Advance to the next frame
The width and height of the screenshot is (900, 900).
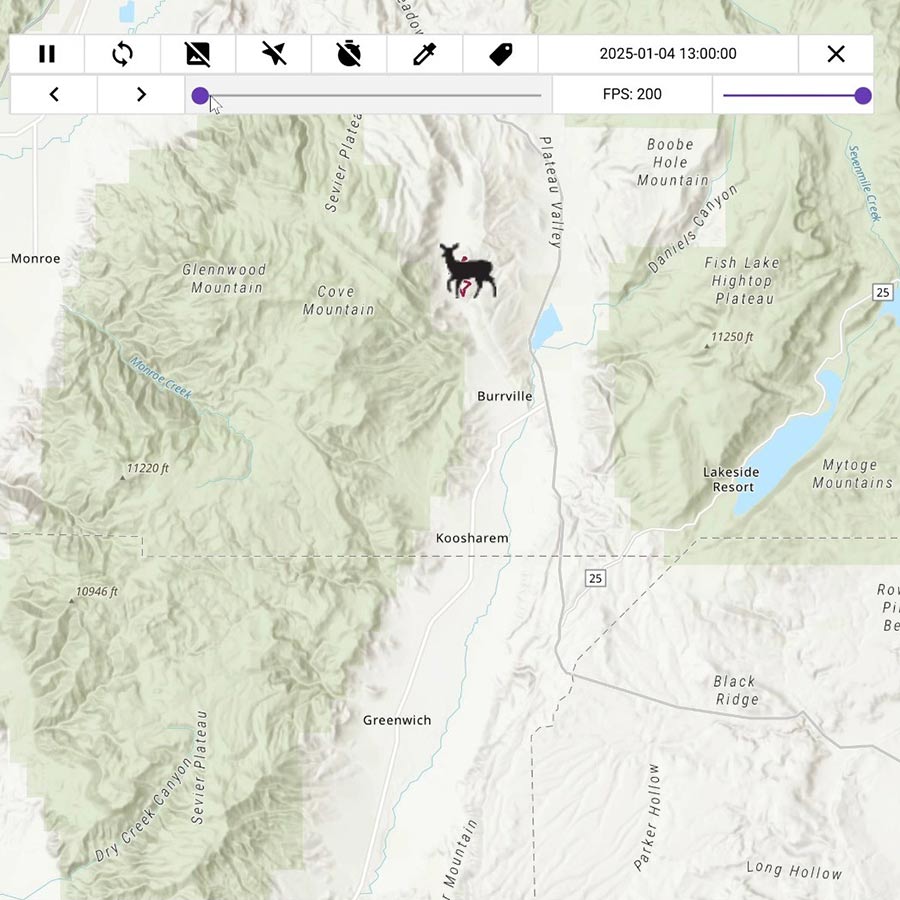(141, 95)
